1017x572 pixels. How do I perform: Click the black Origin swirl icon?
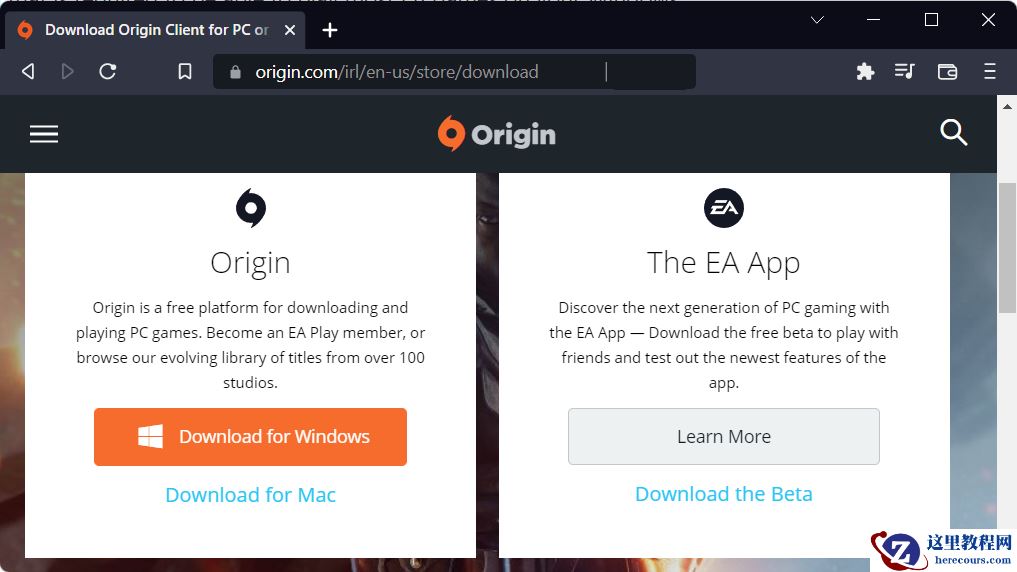pos(250,208)
